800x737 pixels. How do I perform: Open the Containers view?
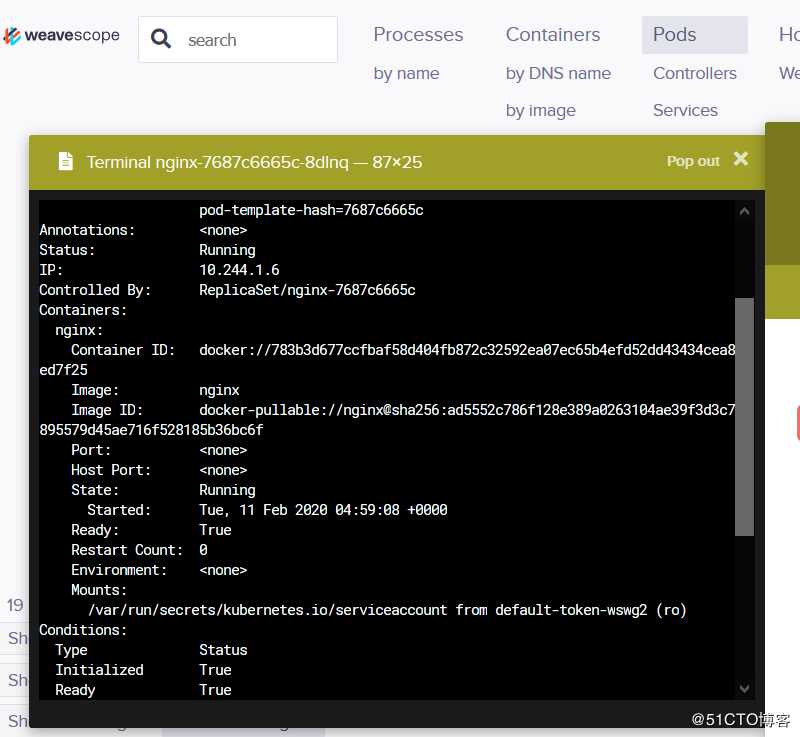pyautogui.click(x=553, y=35)
